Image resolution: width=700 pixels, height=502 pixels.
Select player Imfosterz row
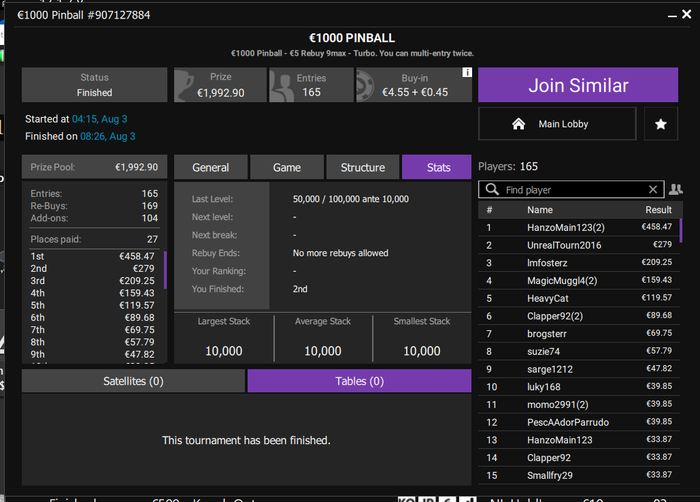coord(579,263)
